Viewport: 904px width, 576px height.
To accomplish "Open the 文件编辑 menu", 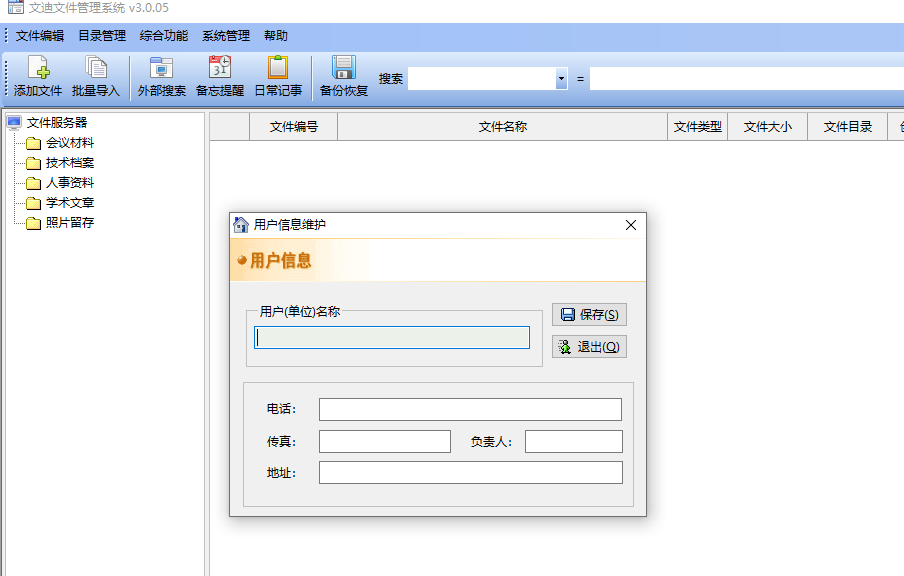I will coord(40,36).
